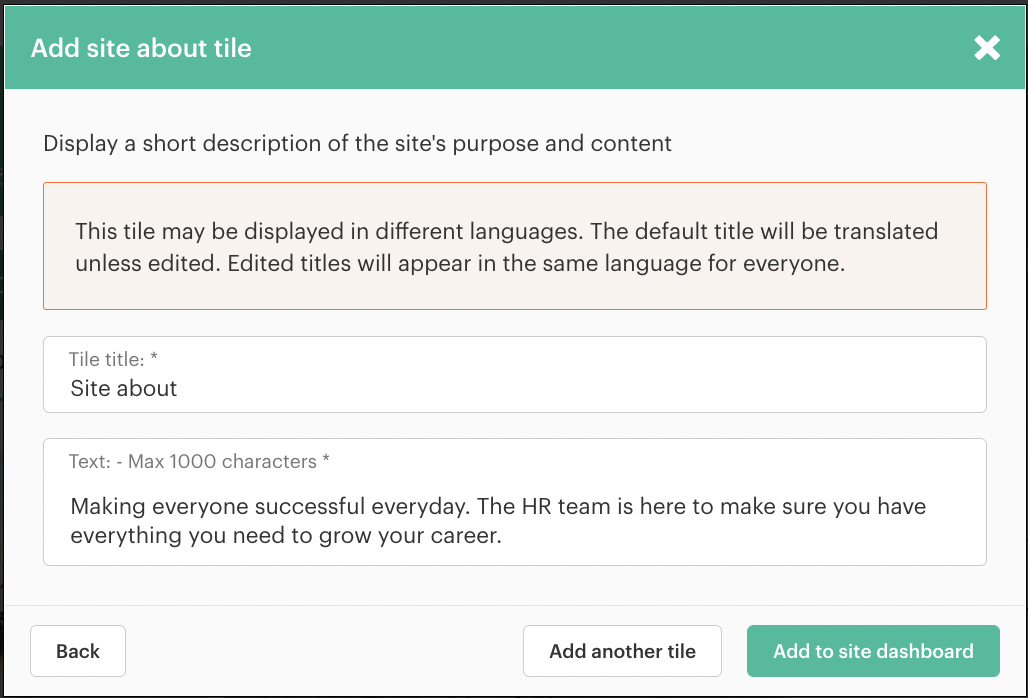
Task: Click the 'Tile title: *' label
Action: [x=113, y=359]
